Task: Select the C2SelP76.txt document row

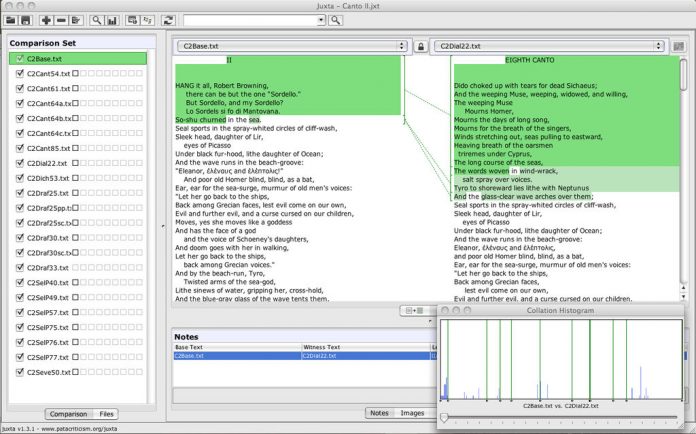Action: coord(78,342)
